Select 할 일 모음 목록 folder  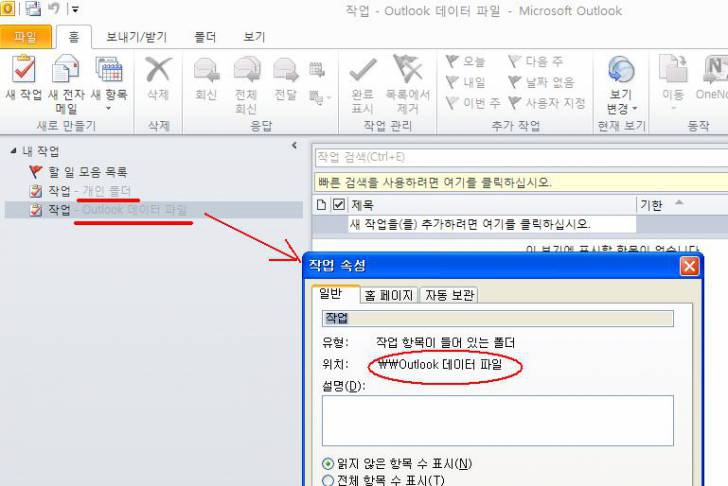point(87,172)
